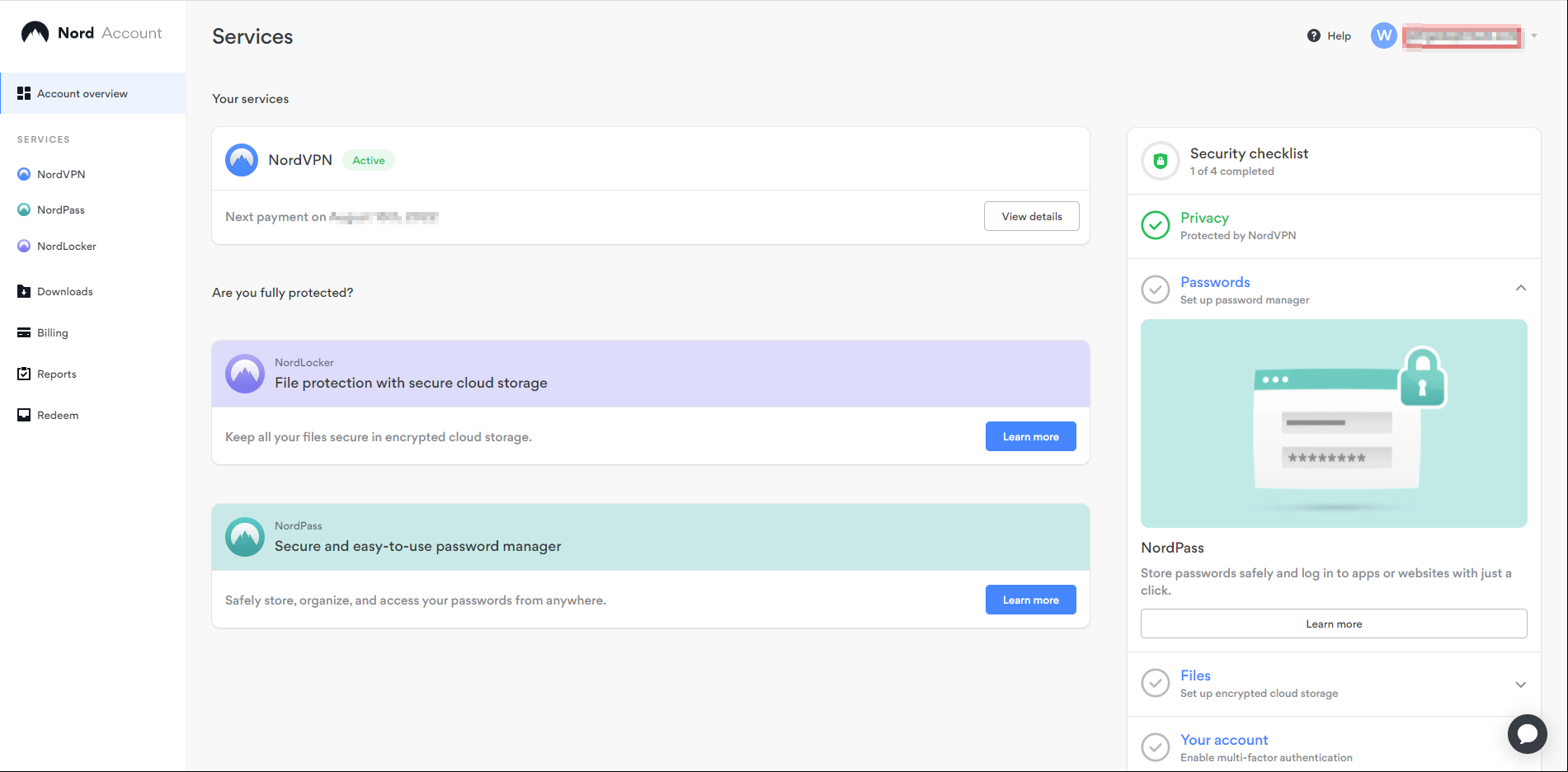This screenshot has width=1568, height=772.
Task: Click the Billing card icon in the sidebar
Action: (24, 332)
